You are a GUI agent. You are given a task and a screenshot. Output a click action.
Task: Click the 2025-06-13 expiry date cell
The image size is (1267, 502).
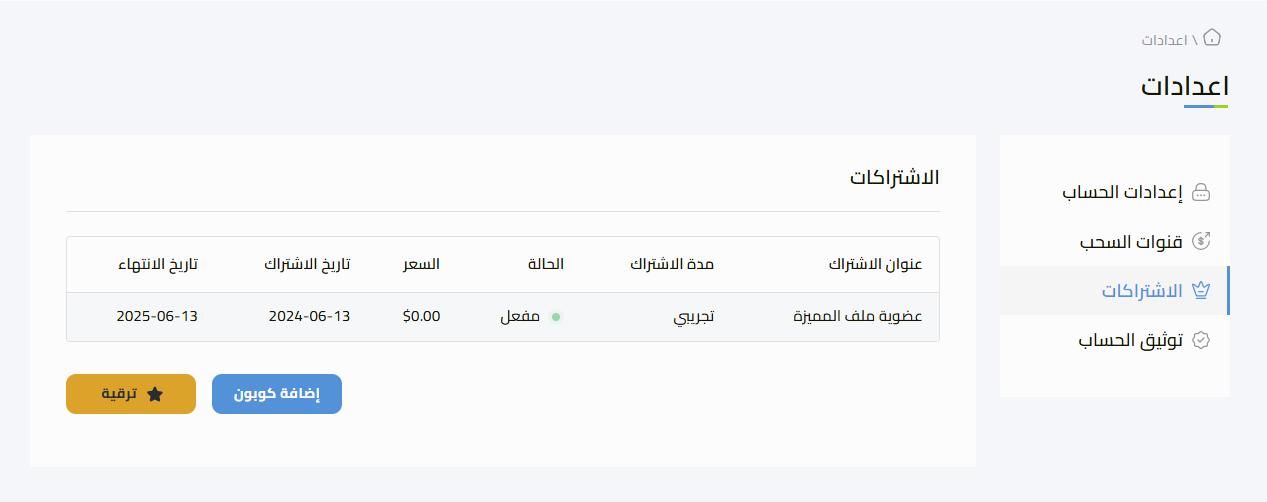[157, 317]
